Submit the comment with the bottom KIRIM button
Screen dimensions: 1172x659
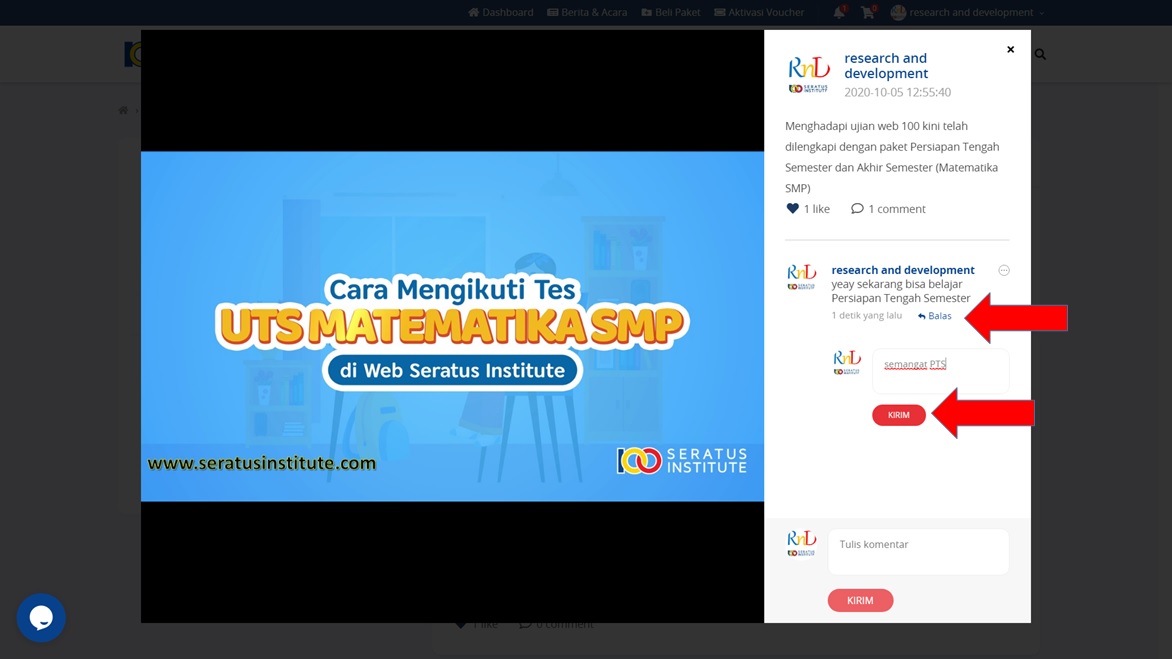(860, 600)
